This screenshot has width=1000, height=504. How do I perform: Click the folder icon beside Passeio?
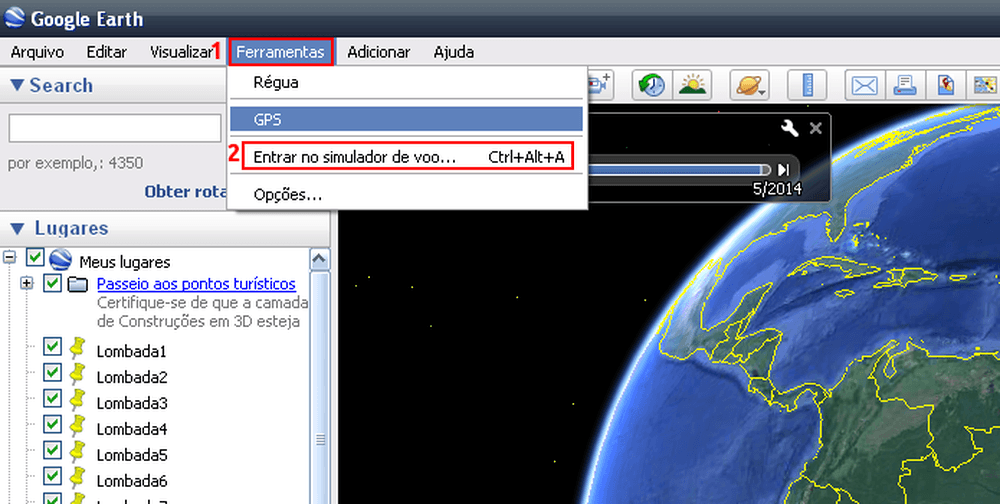[78, 284]
